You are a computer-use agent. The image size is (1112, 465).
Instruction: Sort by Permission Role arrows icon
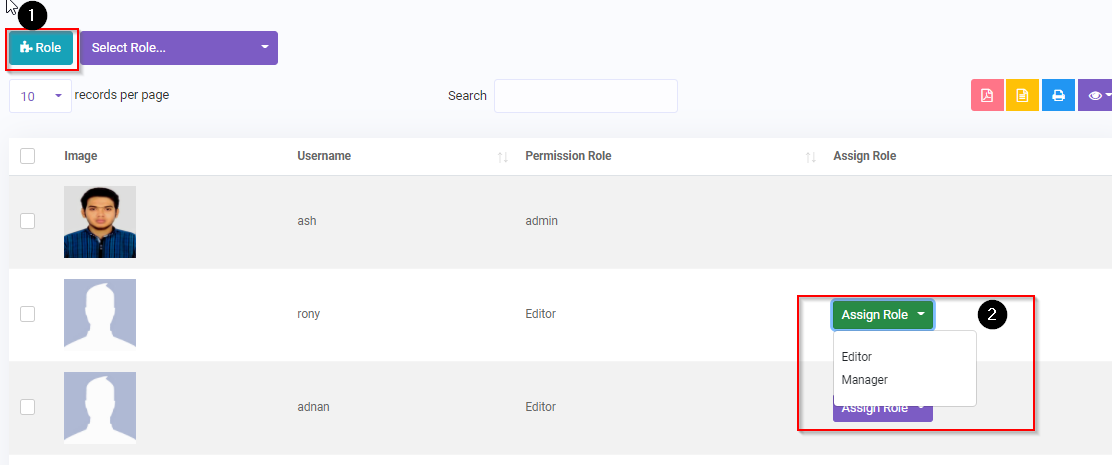[x=811, y=157]
